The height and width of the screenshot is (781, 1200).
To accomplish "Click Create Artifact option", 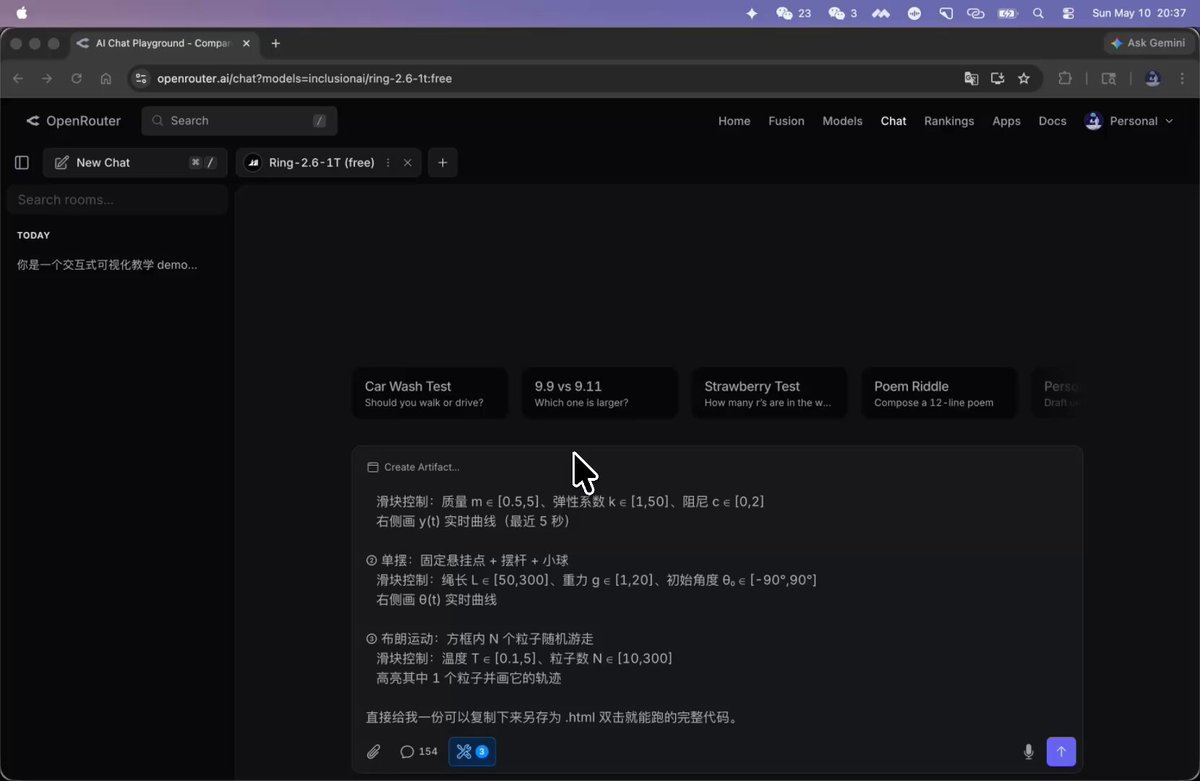I will 413,467.
